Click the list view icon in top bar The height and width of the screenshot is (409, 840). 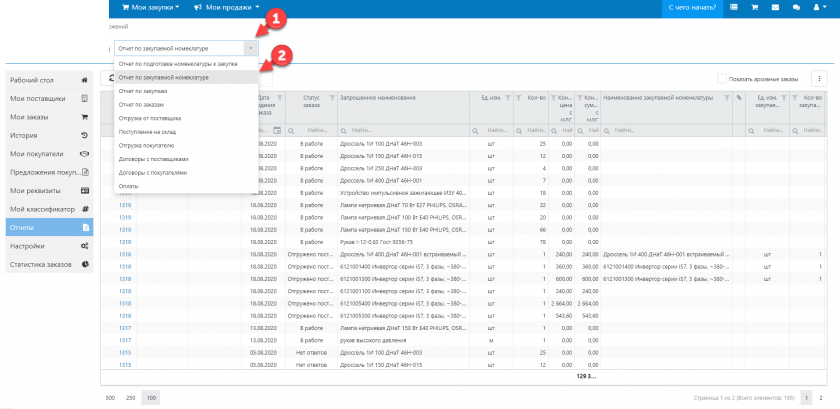tap(734, 8)
